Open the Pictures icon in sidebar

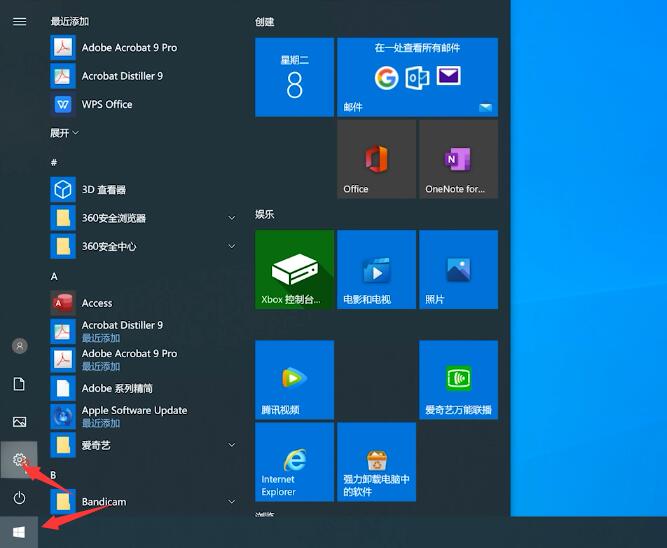(20, 422)
